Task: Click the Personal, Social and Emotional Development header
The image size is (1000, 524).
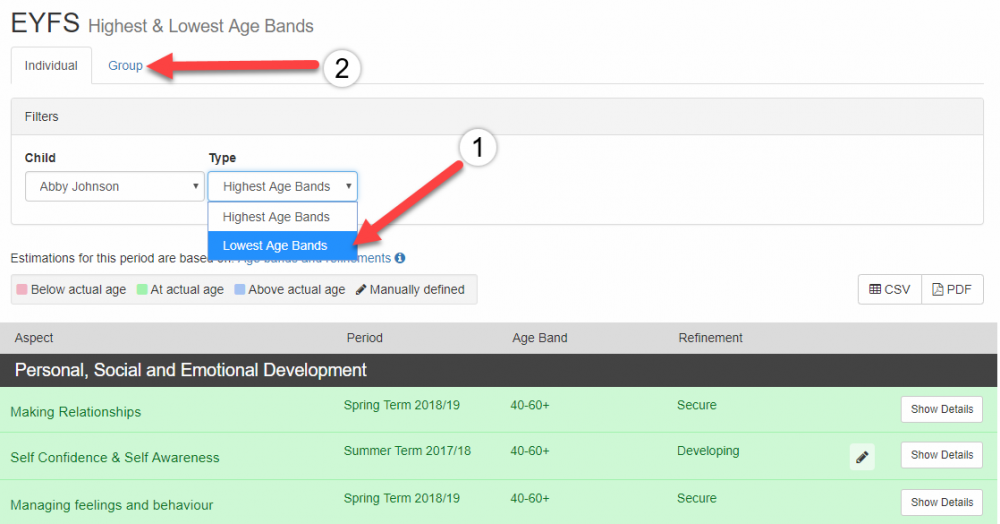Action: click(190, 370)
